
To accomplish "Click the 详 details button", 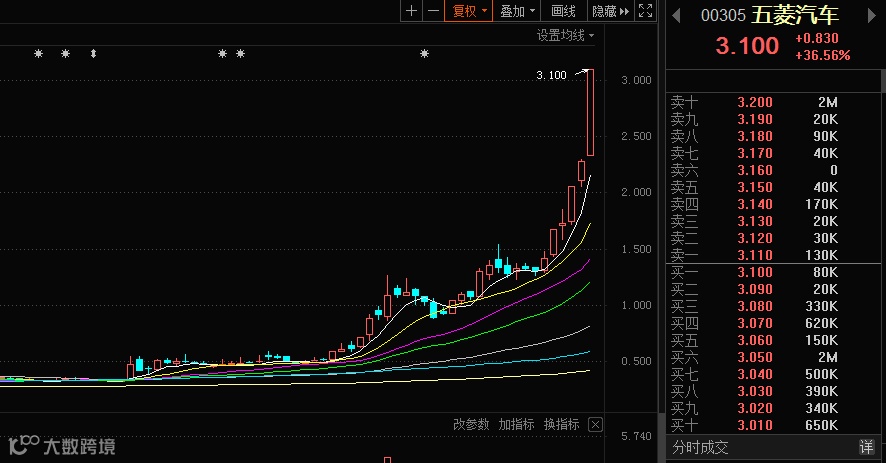I will click(866, 448).
